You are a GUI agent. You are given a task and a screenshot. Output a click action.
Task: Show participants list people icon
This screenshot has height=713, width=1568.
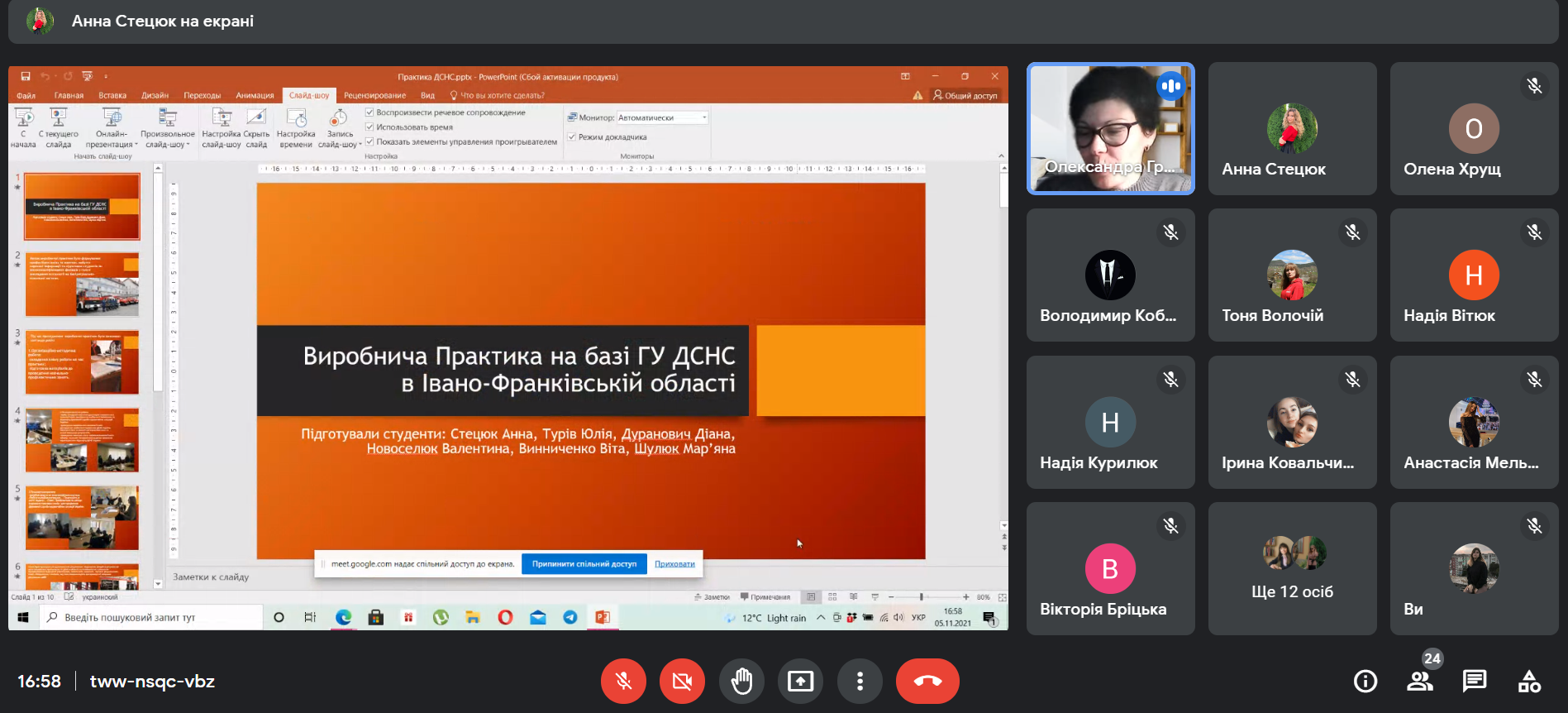pyautogui.click(x=1419, y=681)
